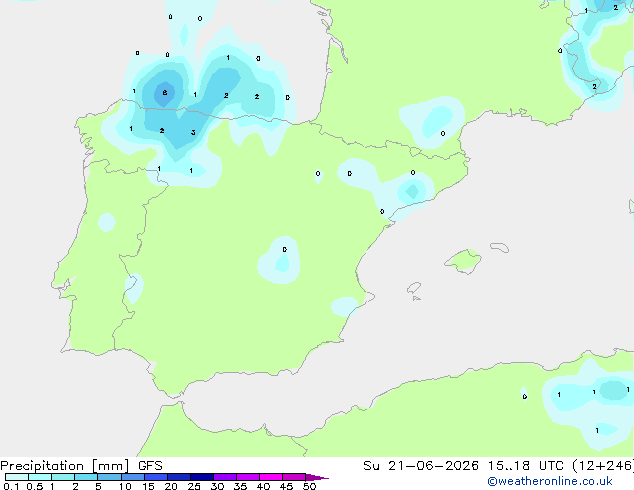Click the "25" legend scale label
This screenshot has width=634, height=490.
[194, 486]
